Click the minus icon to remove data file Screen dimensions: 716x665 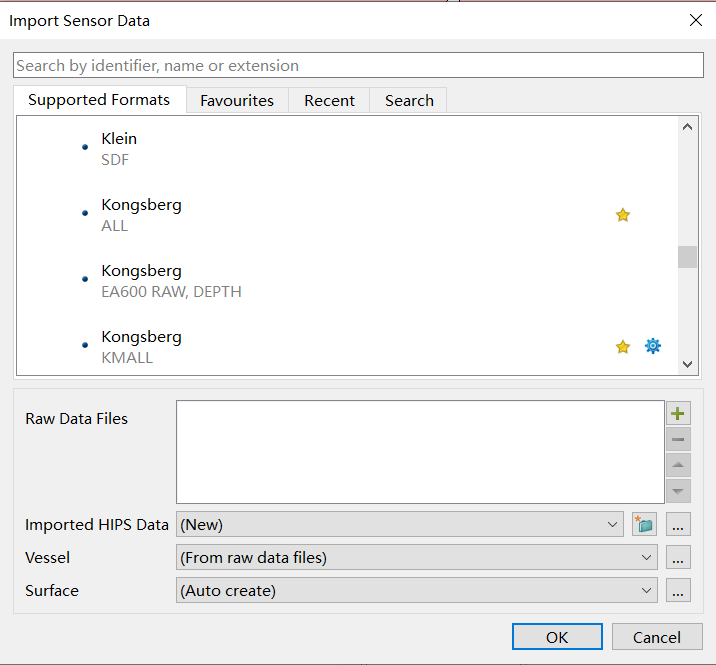[x=678, y=440]
